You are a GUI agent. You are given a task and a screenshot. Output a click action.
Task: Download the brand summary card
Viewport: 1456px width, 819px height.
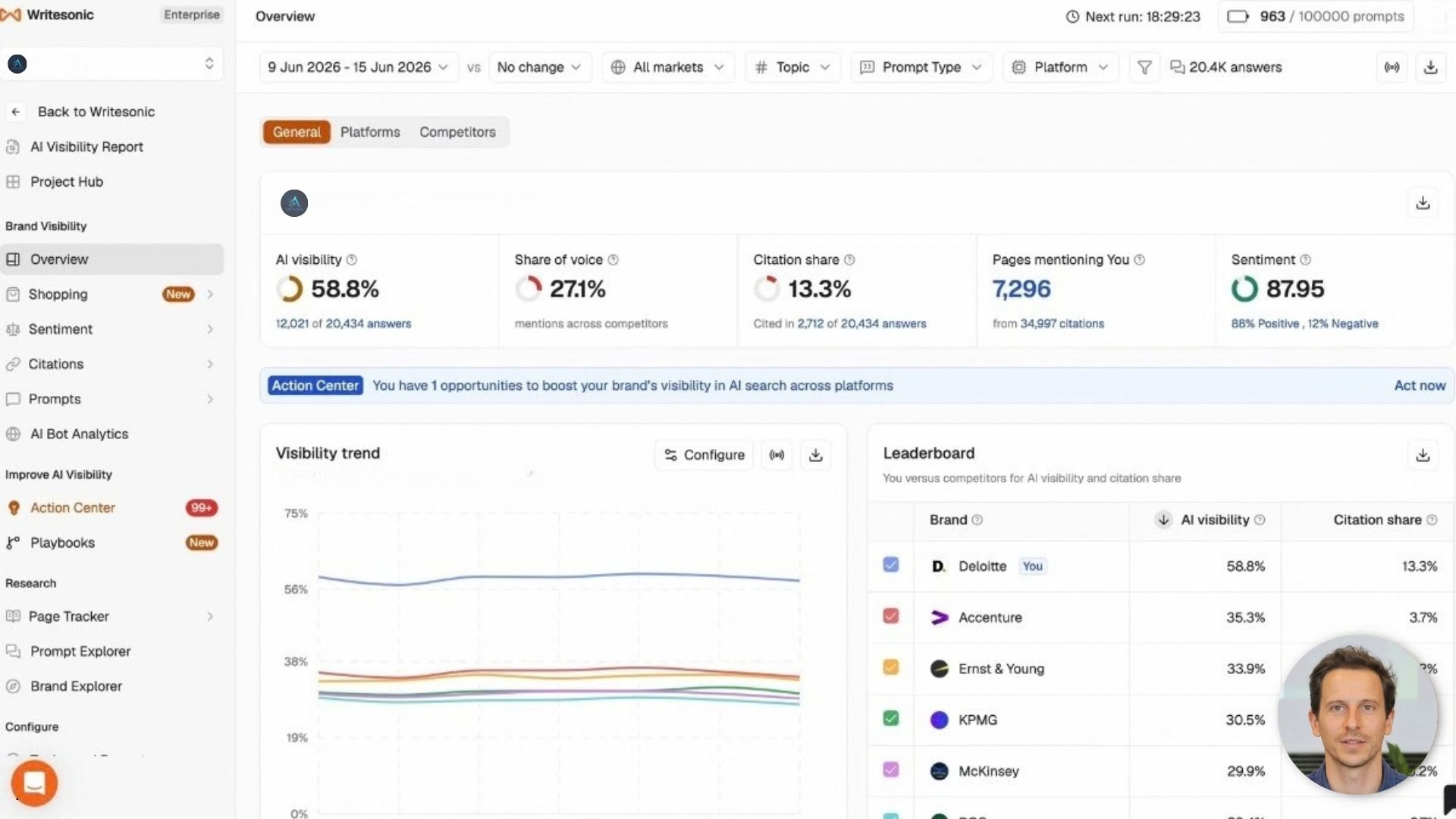(x=1423, y=202)
